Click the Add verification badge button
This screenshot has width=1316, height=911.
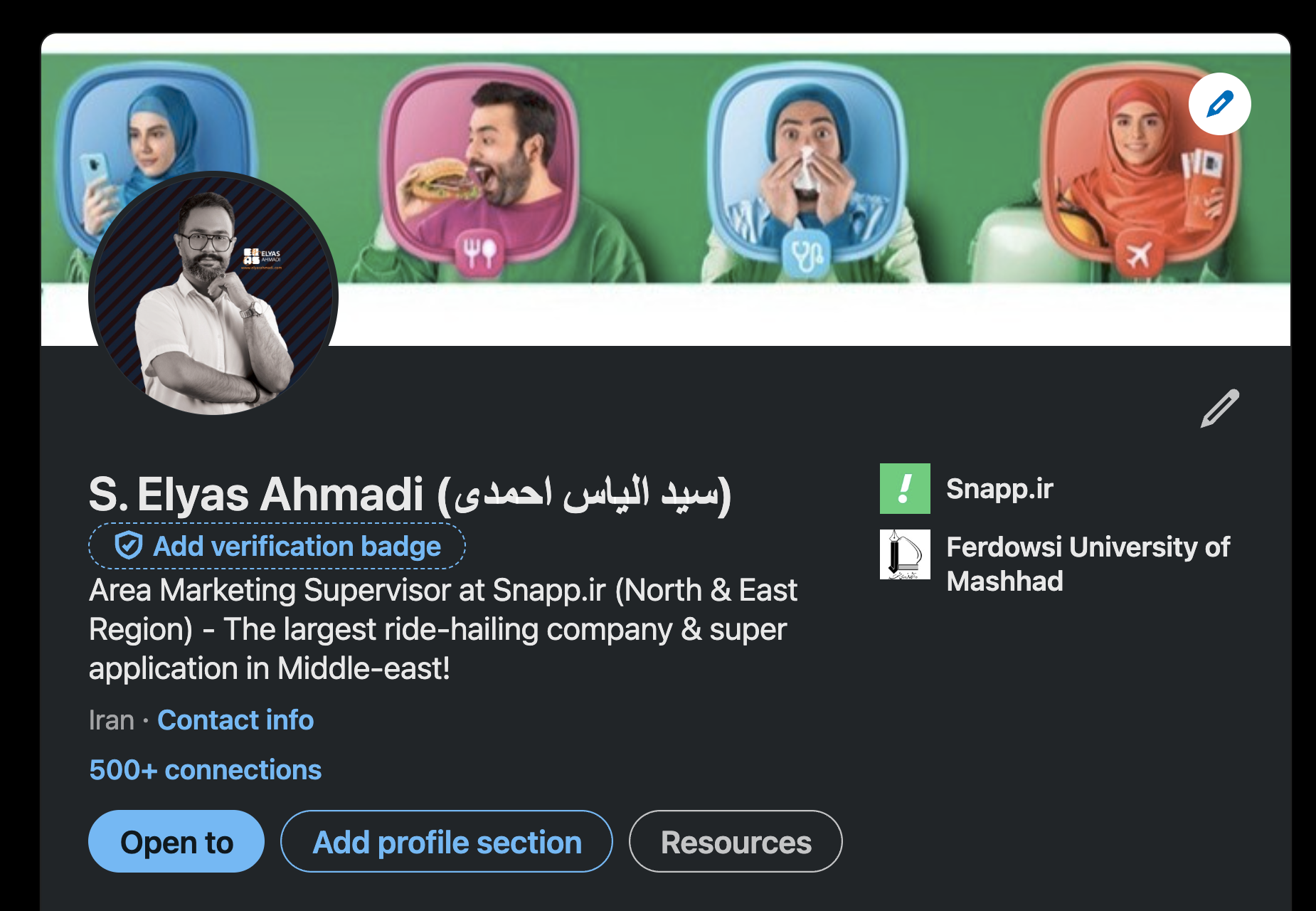(x=277, y=546)
